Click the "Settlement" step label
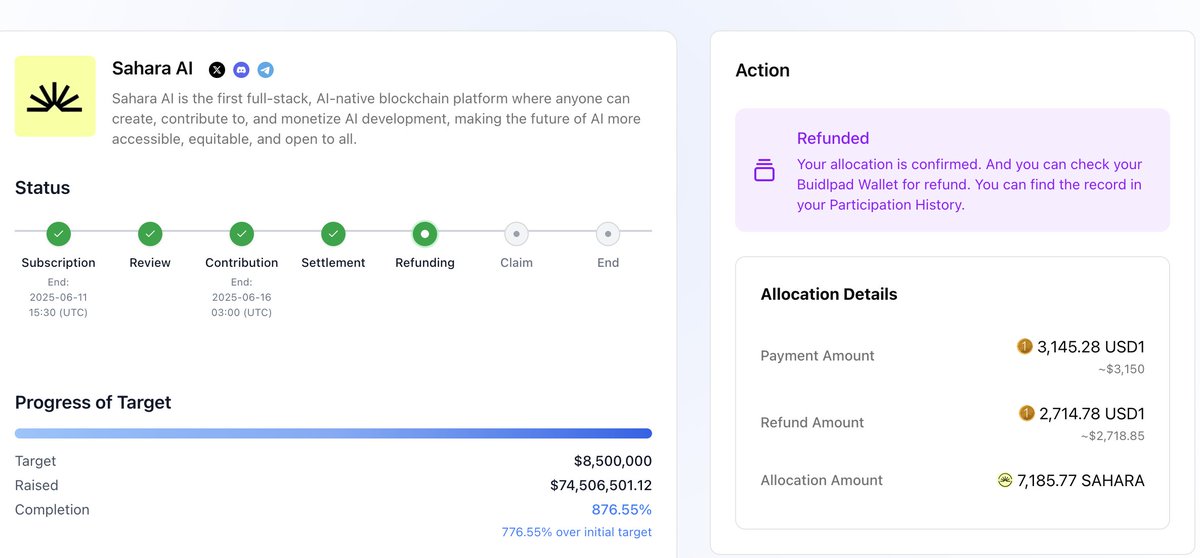 [x=334, y=263]
